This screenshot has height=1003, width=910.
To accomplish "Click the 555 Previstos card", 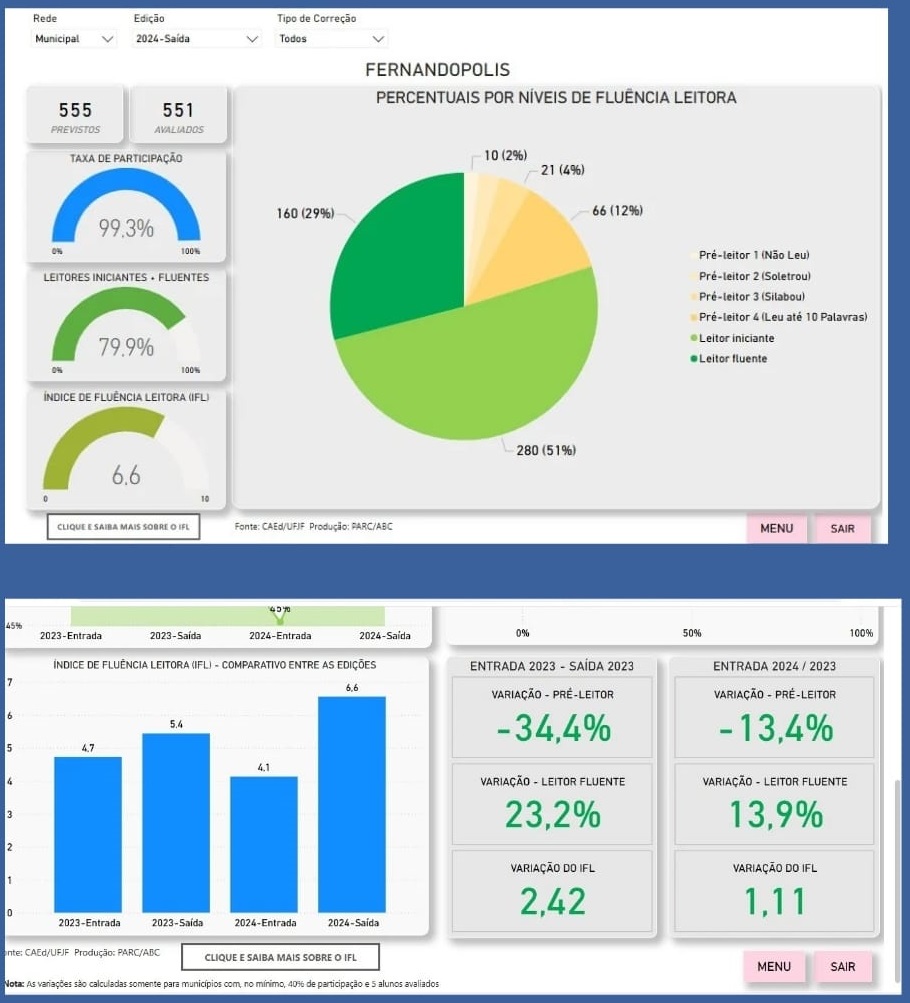I will pyautogui.click(x=75, y=115).
